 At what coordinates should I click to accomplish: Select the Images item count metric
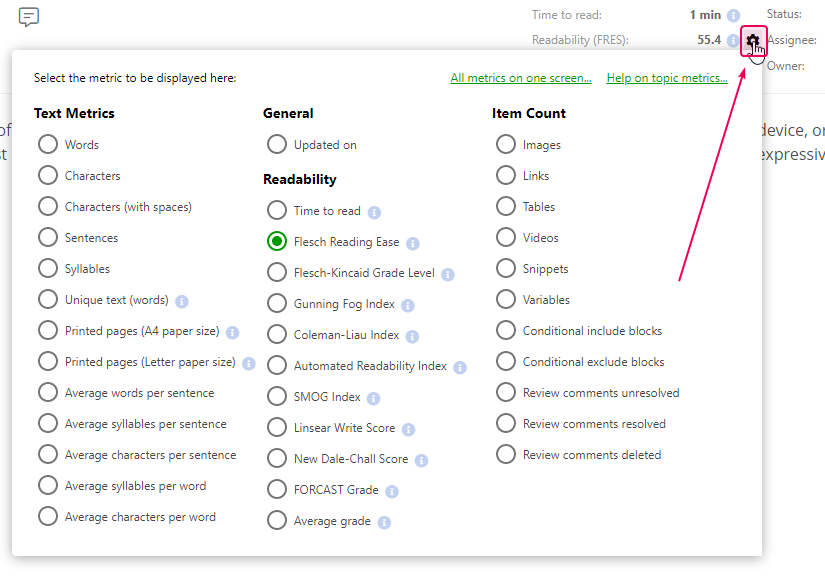click(x=505, y=144)
